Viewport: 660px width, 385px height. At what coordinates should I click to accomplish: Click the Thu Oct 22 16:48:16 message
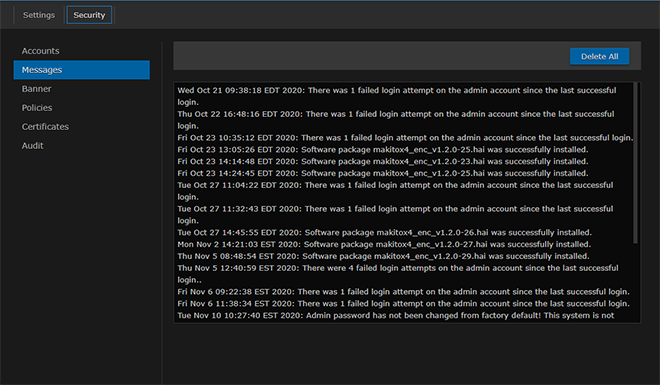pos(396,120)
